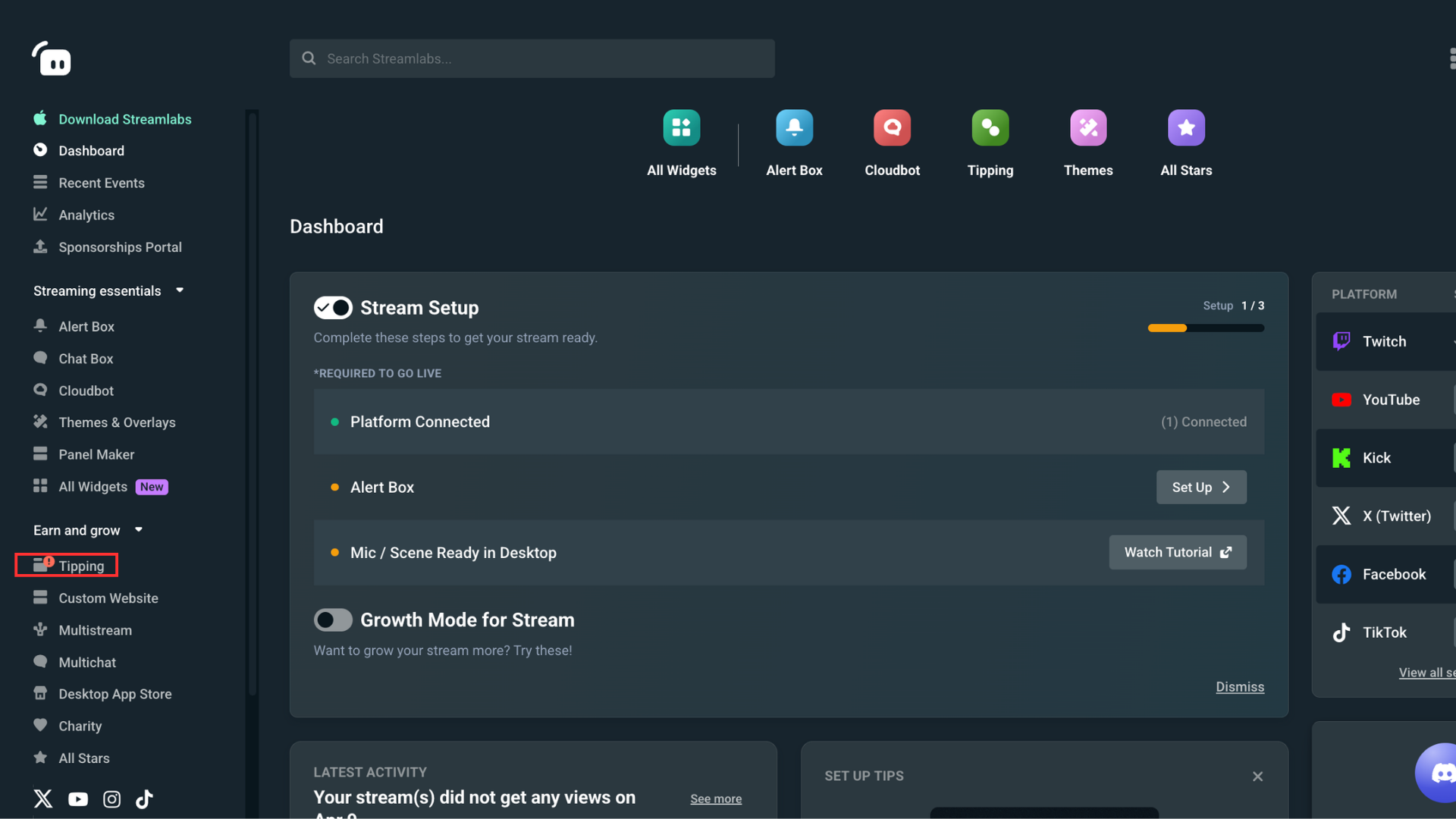
Task: Click the Alert Box sidebar item
Action: coord(74,327)
